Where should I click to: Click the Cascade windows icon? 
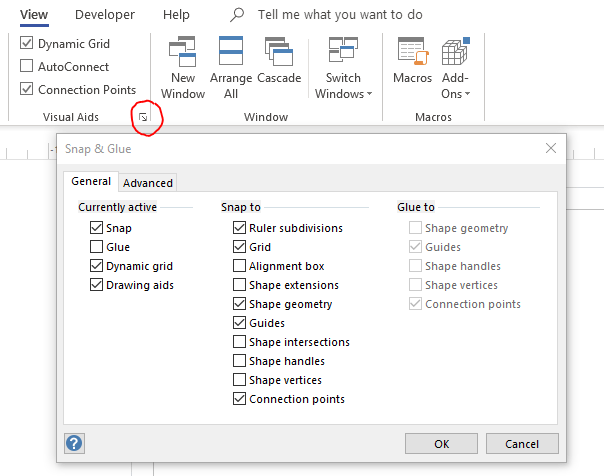(x=279, y=52)
